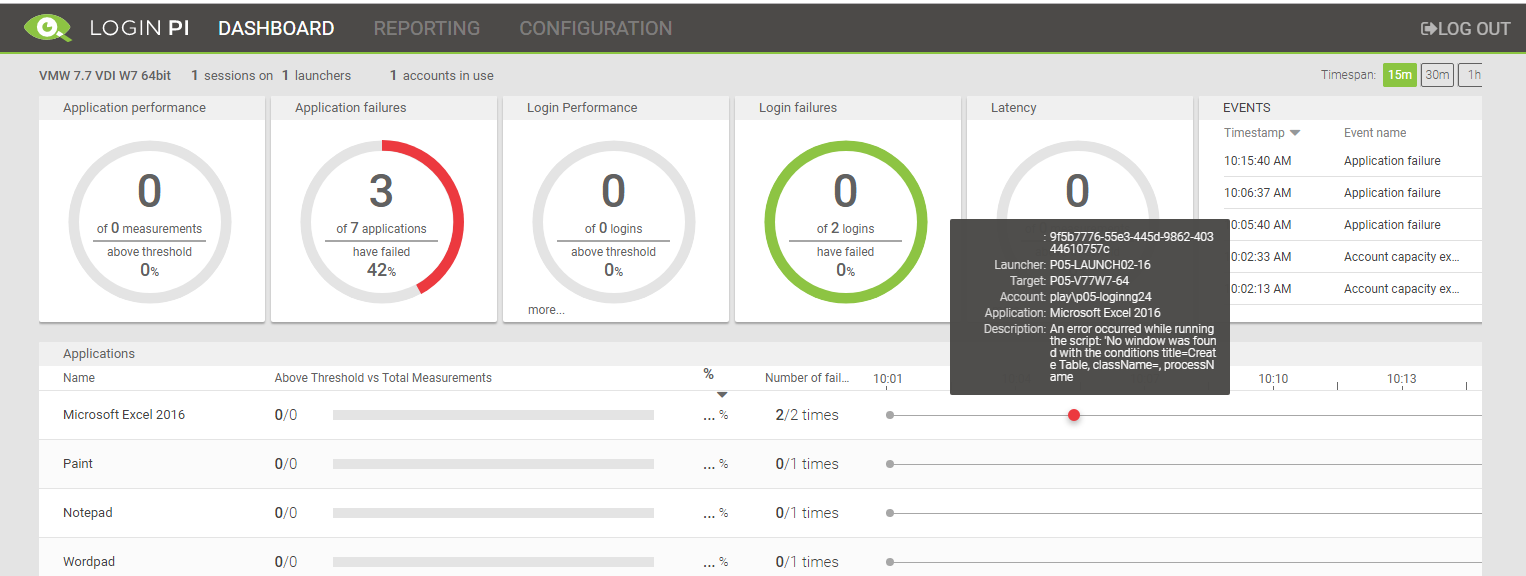Select the 1h timespan
The width and height of the screenshot is (1526, 576).
1470,75
